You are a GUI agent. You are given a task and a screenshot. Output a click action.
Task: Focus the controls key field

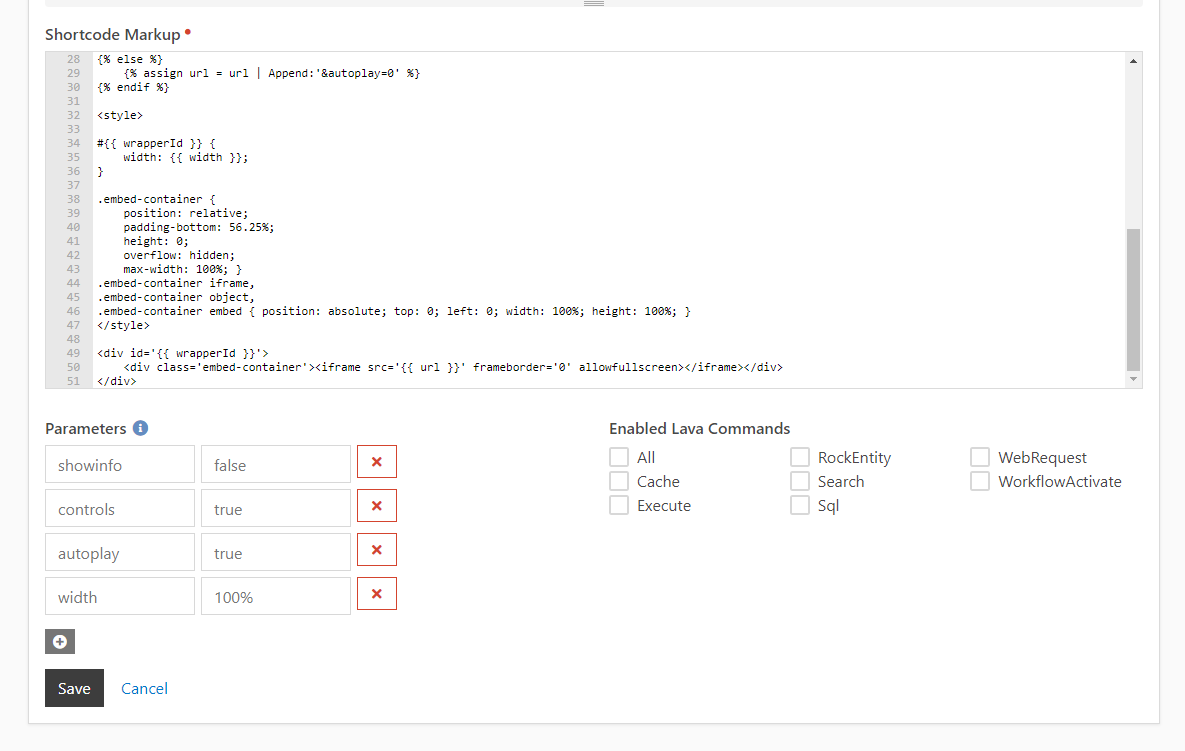point(120,508)
